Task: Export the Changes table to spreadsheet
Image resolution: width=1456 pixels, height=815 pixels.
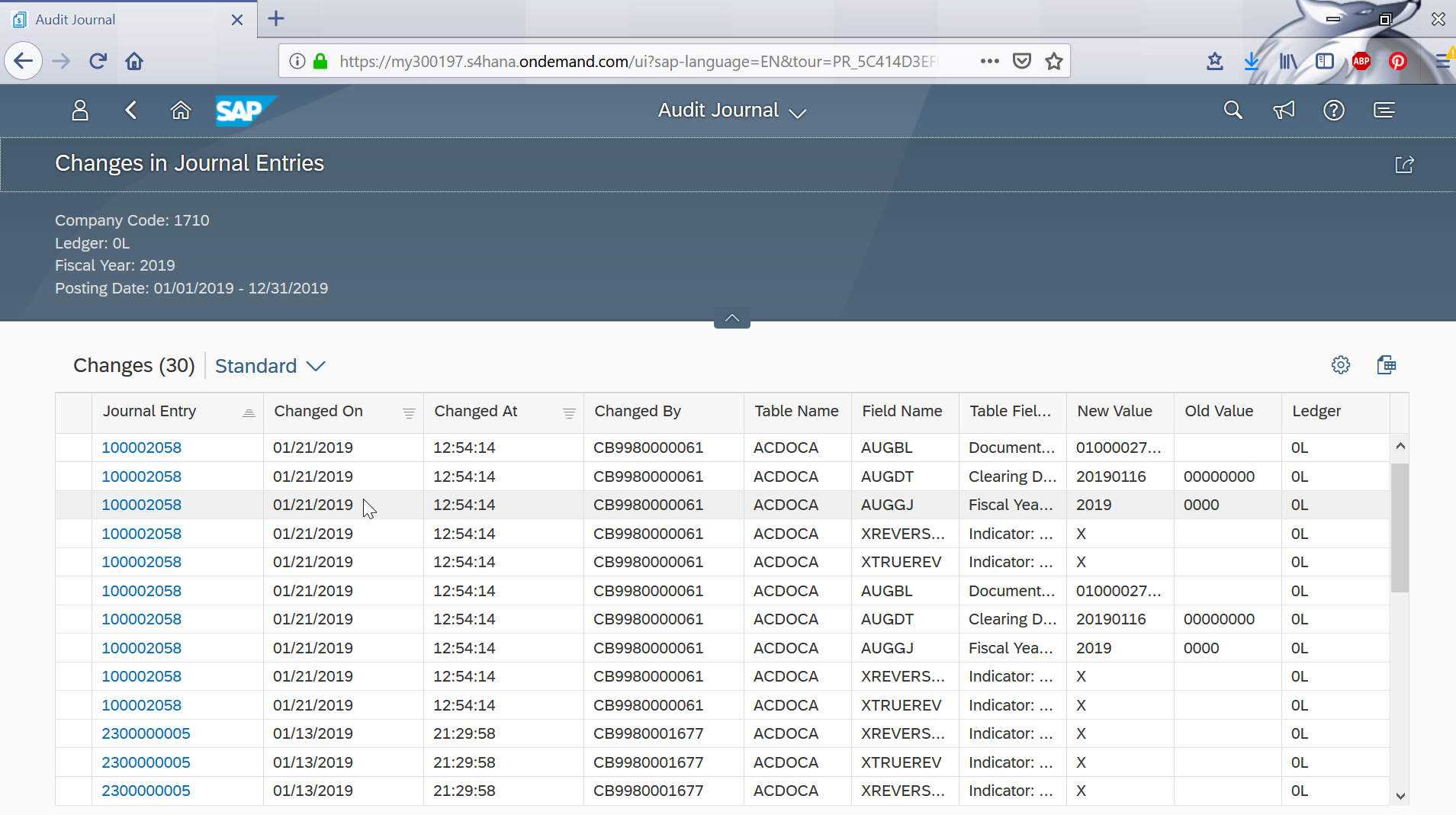Action: point(1387,364)
